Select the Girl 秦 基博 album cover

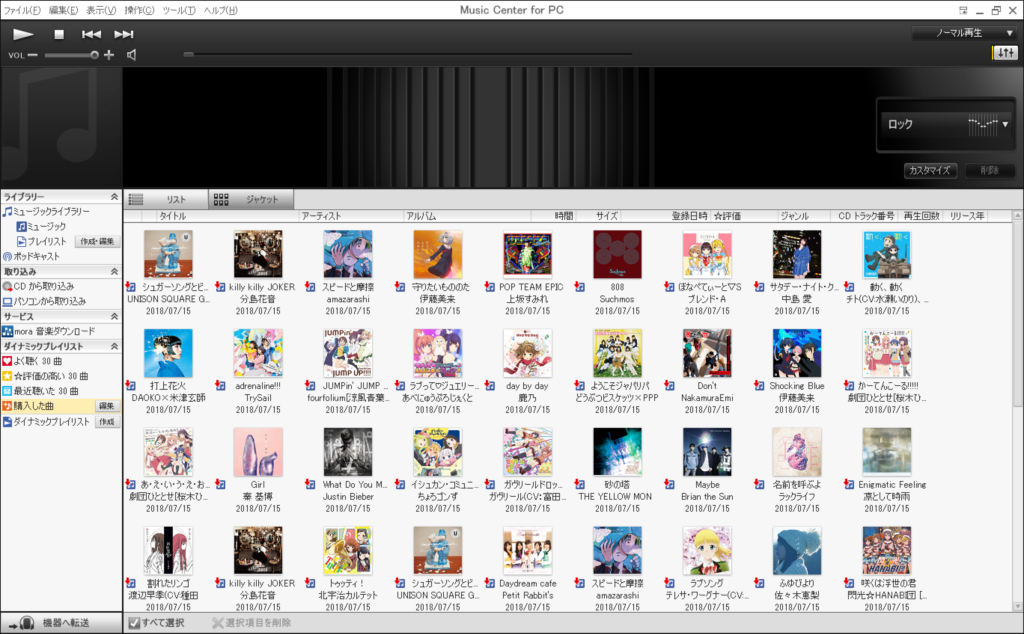pyautogui.click(x=258, y=452)
